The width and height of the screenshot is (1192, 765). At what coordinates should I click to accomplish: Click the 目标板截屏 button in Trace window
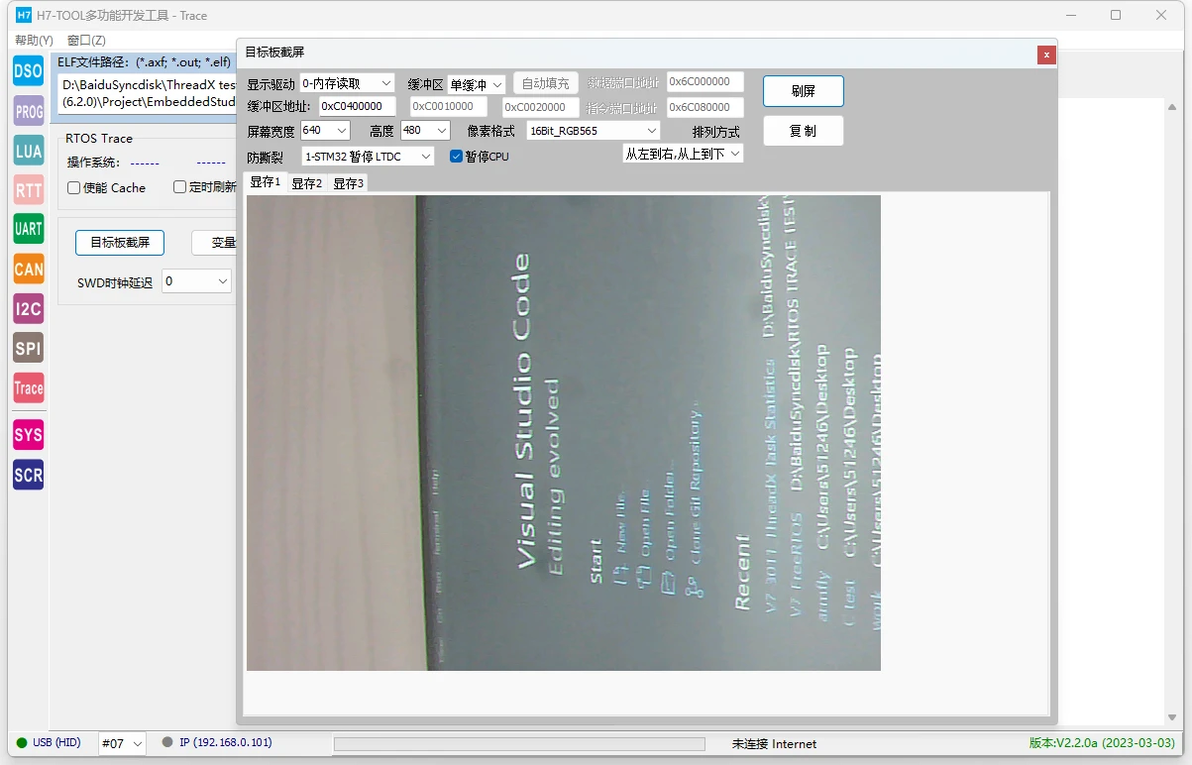point(120,243)
